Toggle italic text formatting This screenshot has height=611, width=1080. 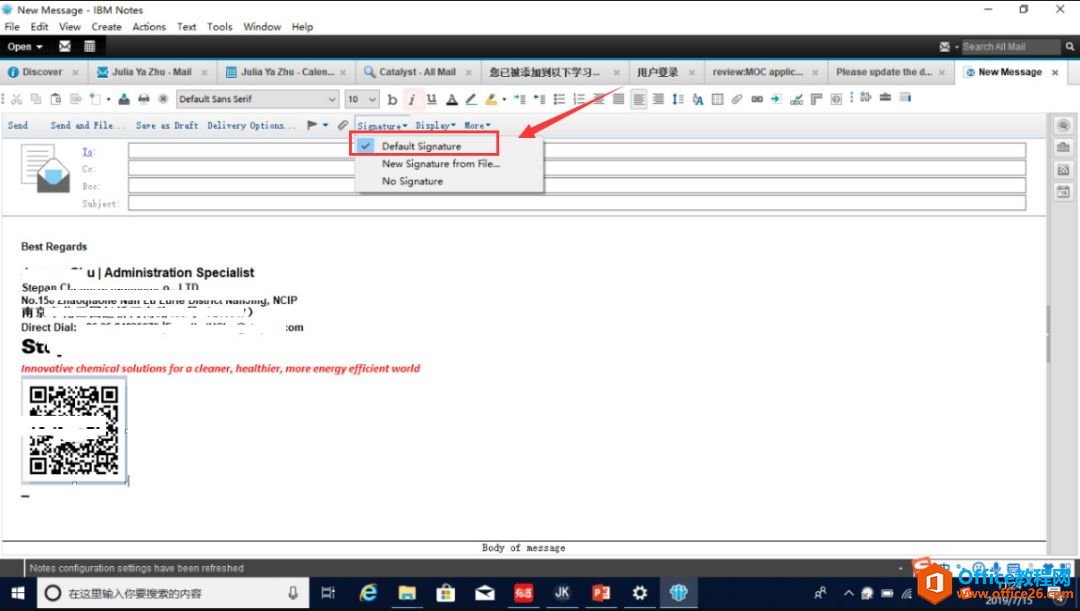411,99
